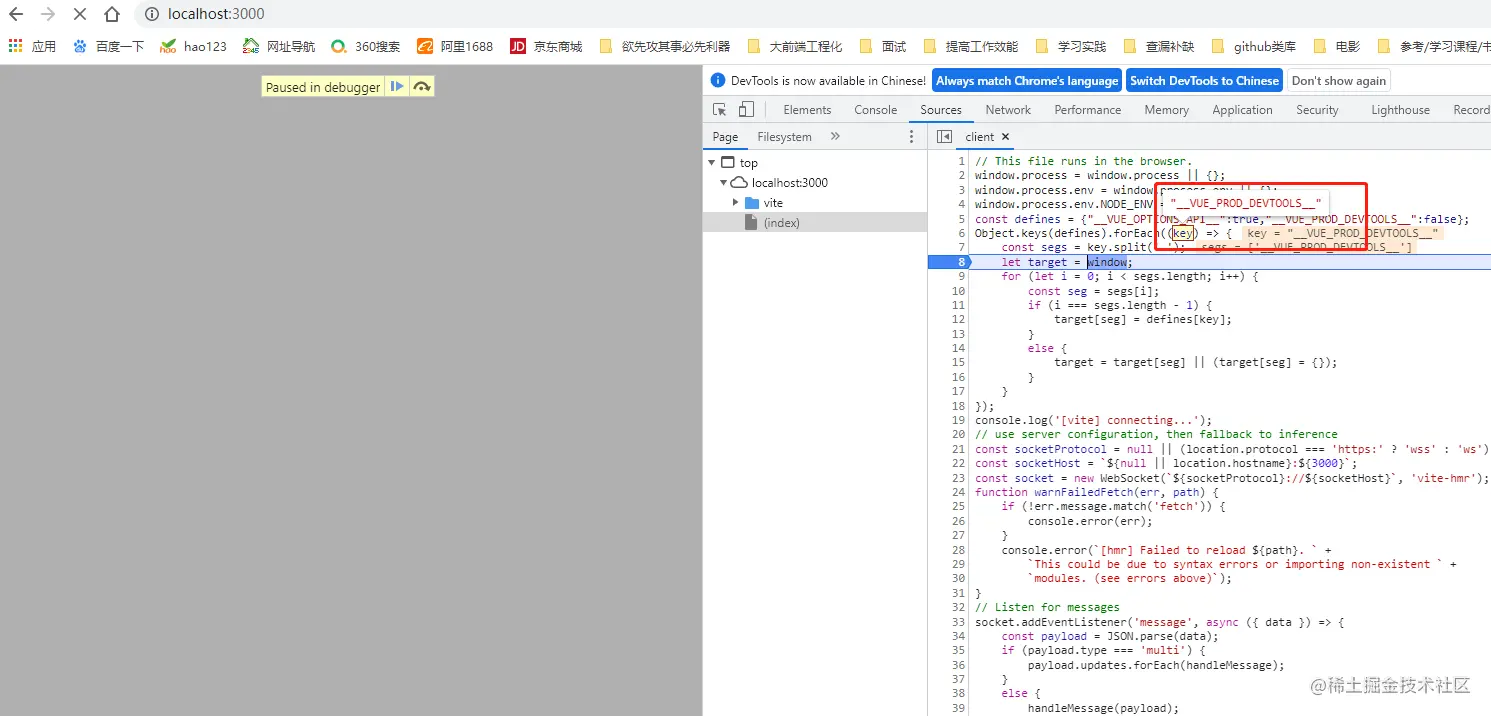1491x716 pixels.
Task: Activate the inspect element picker
Action: [x=719, y=110]
